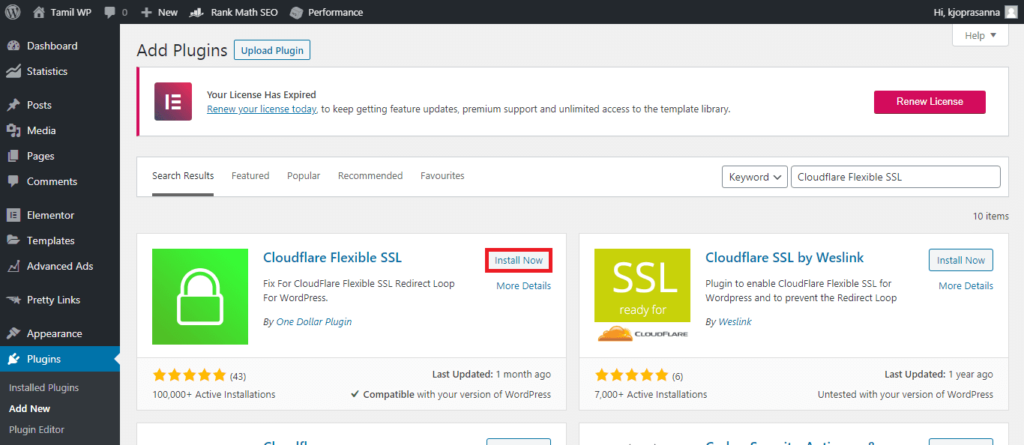Click the "10 items" count text
The height and width of the screenshot is (445, 1024).
(990, 216)
